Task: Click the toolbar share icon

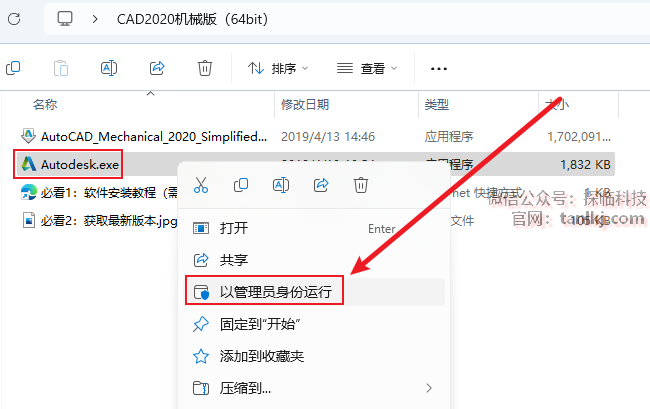Action: [157, 68]
